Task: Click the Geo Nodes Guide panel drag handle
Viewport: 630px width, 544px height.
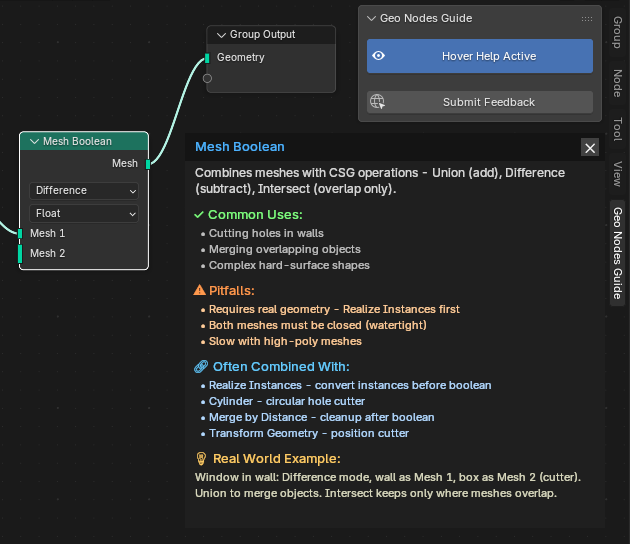Action: pos(586,18)
